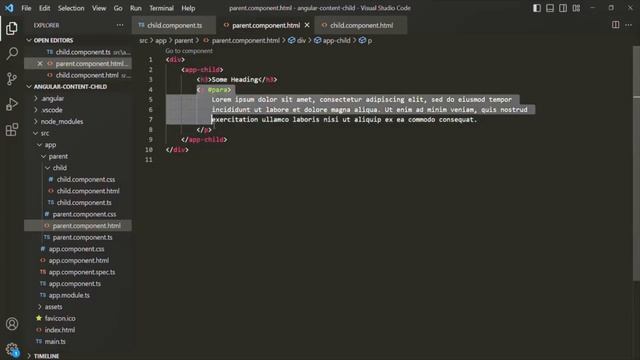Expand the .vscode folder
640x360 pixels.
52,110
